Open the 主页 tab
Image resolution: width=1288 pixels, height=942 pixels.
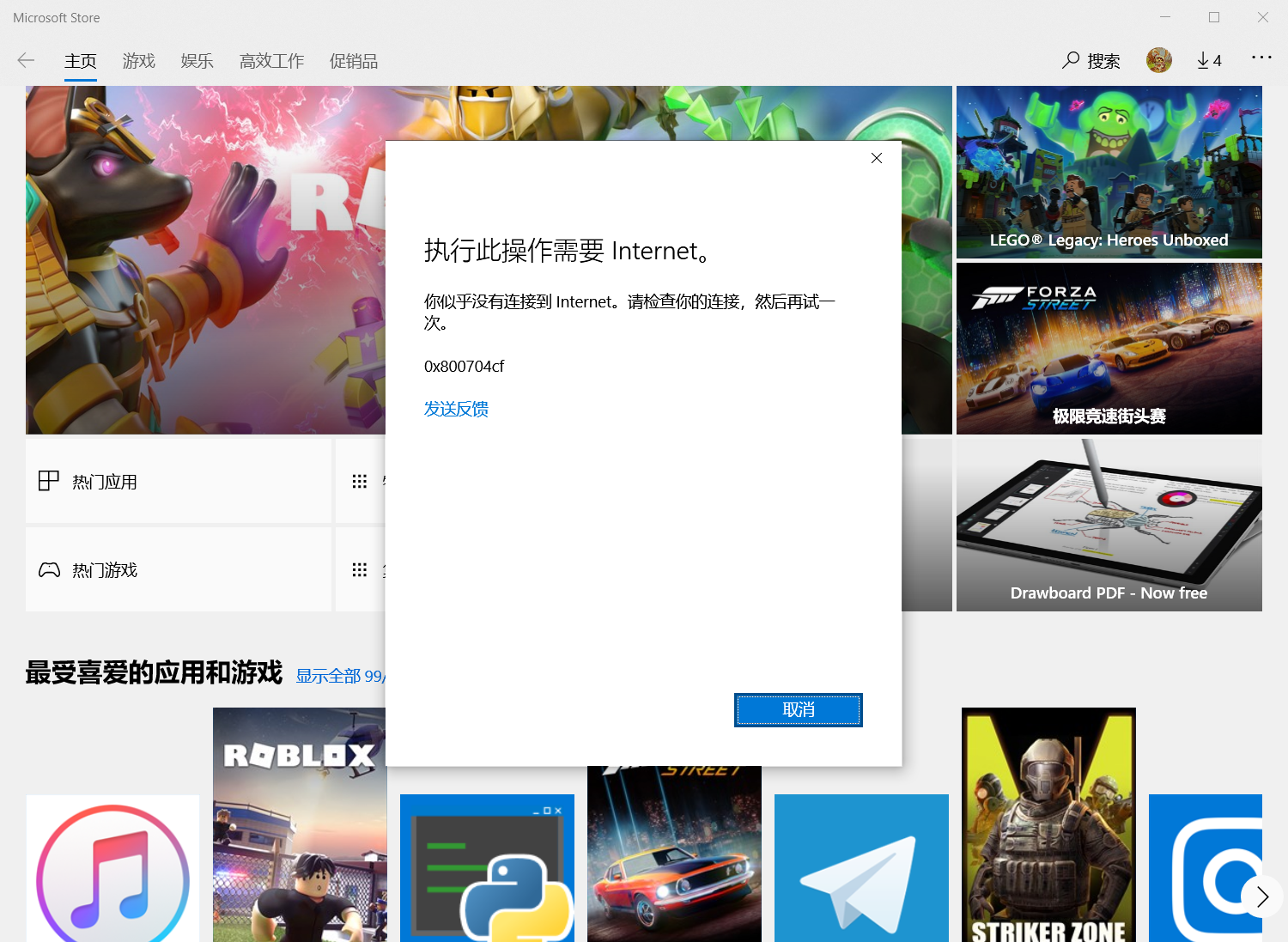pos(81,61)
